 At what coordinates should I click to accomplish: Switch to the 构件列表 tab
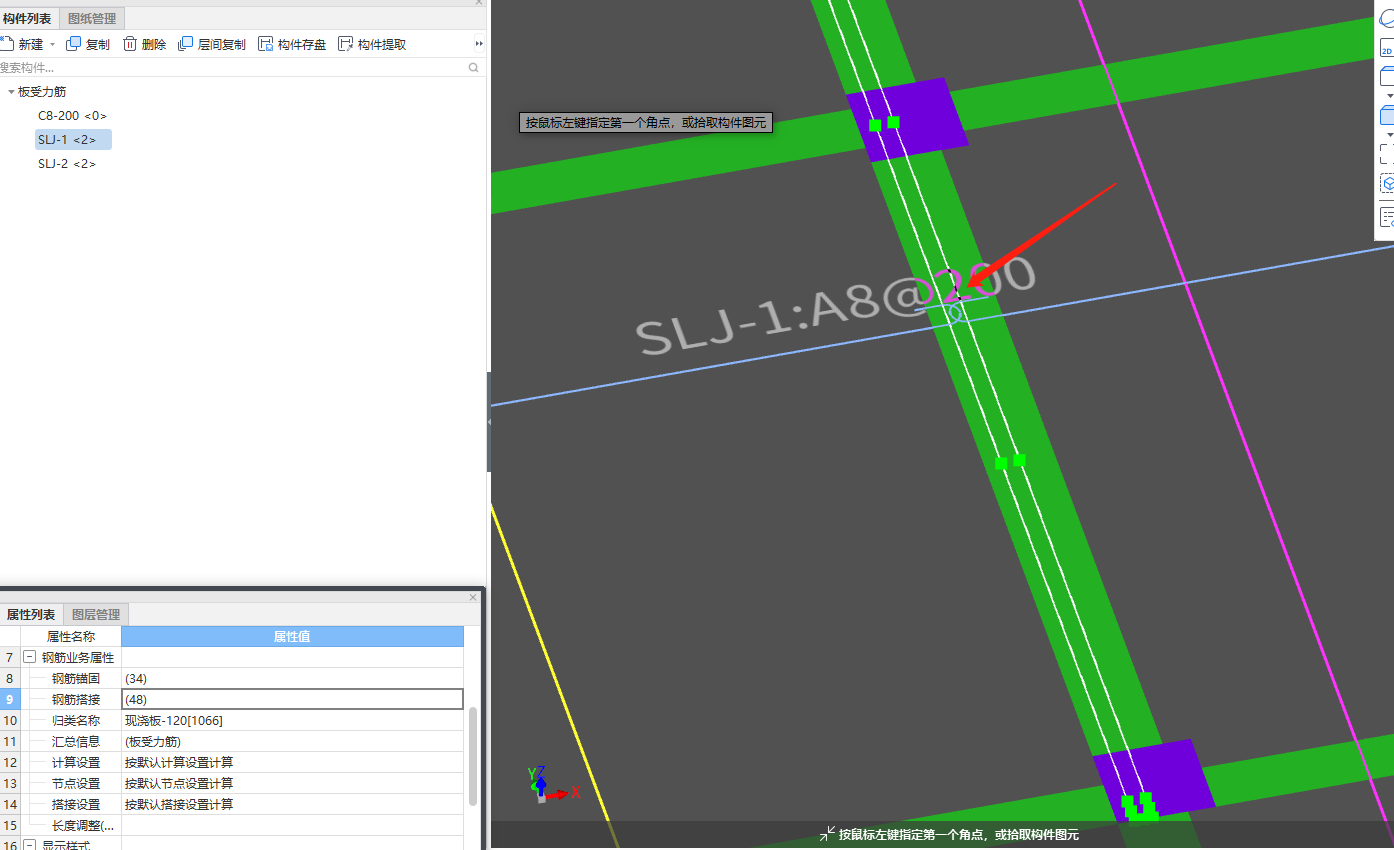click(27, 18)
